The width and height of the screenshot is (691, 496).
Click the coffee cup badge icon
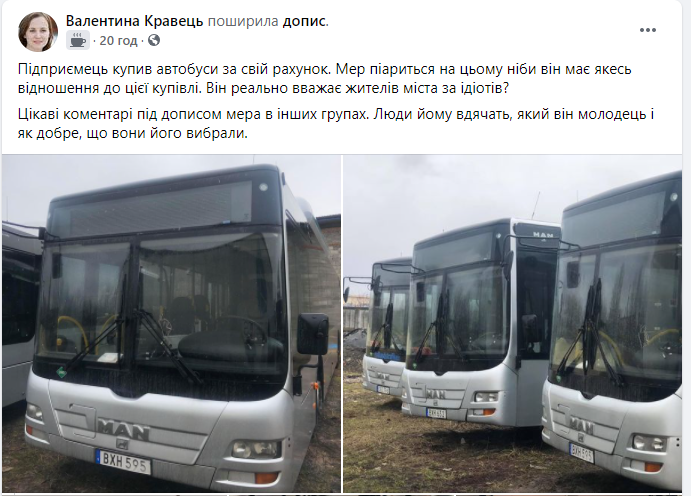[x=78, y=41]
